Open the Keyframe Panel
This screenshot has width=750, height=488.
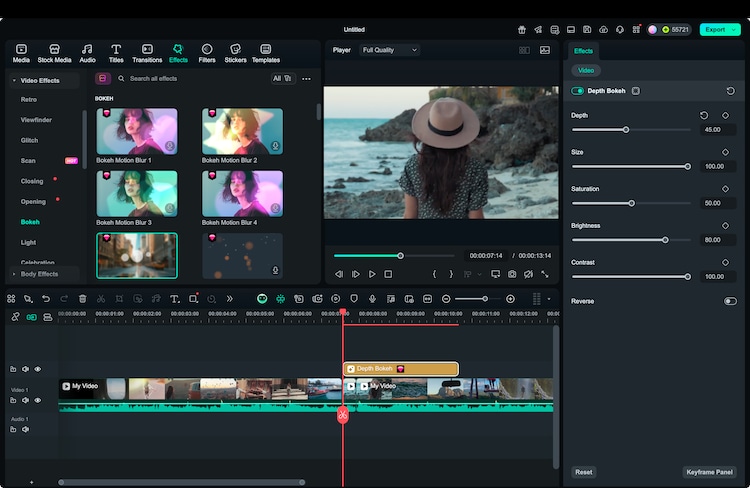[x=709, y=472]
